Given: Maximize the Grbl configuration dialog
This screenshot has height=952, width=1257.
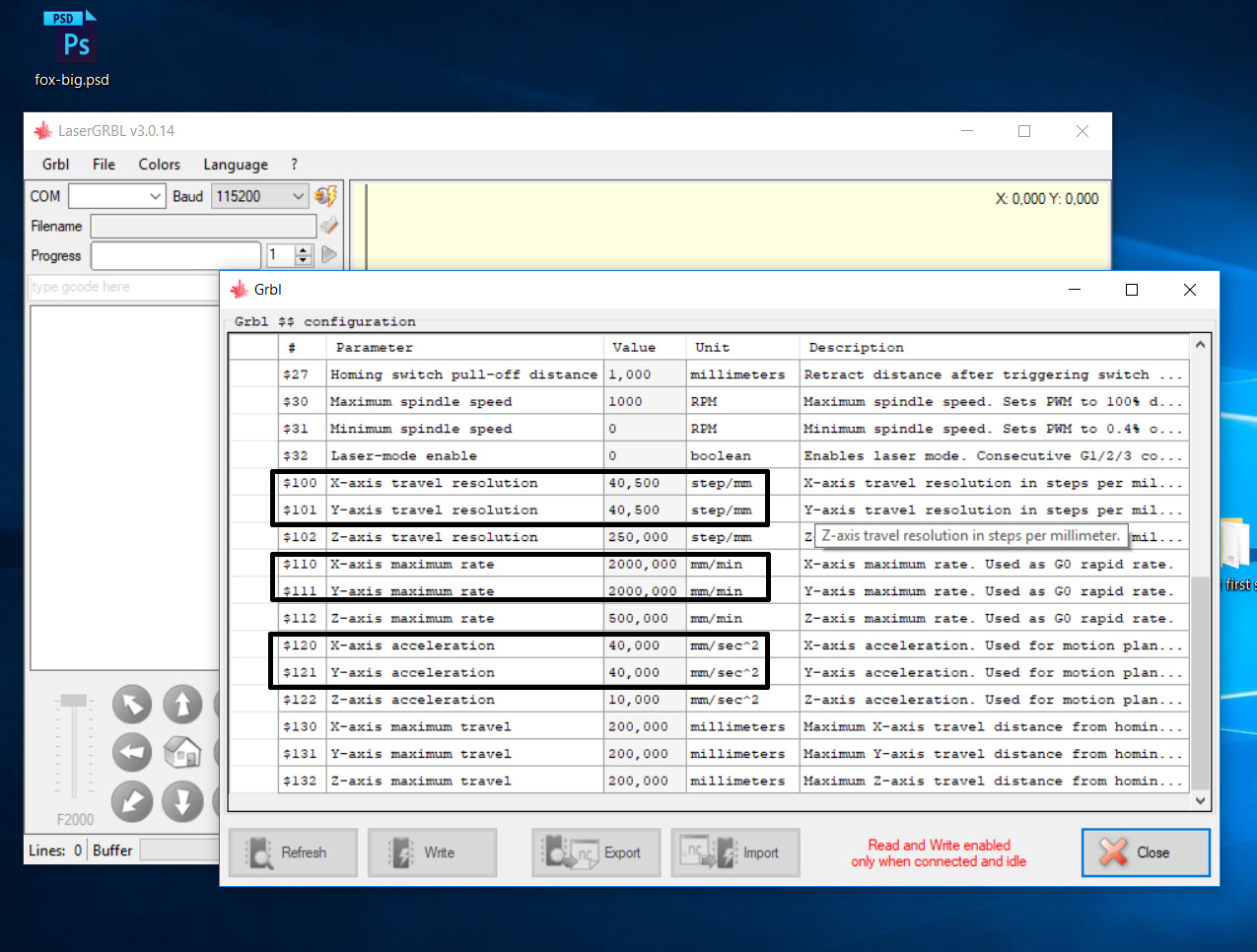Looking at the screenshot, I should pos(1132,290).
